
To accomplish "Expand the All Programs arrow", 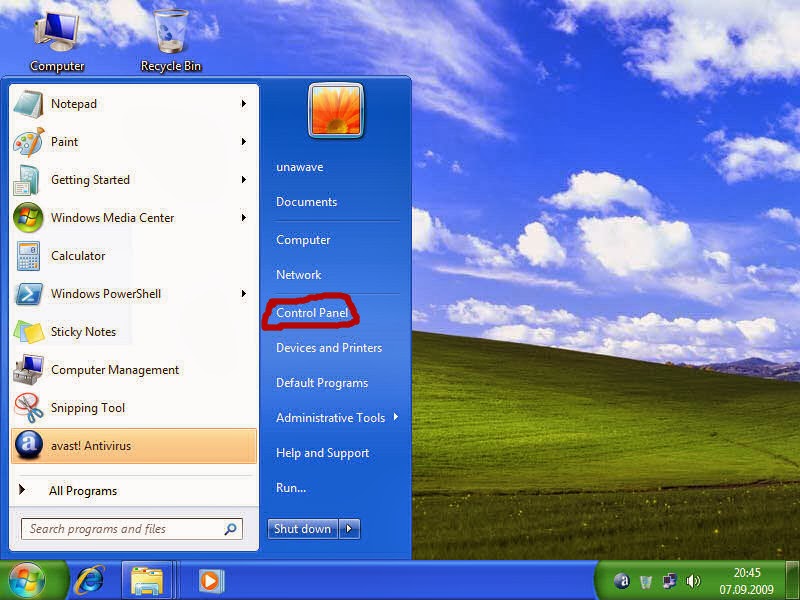I will [22, 490].
